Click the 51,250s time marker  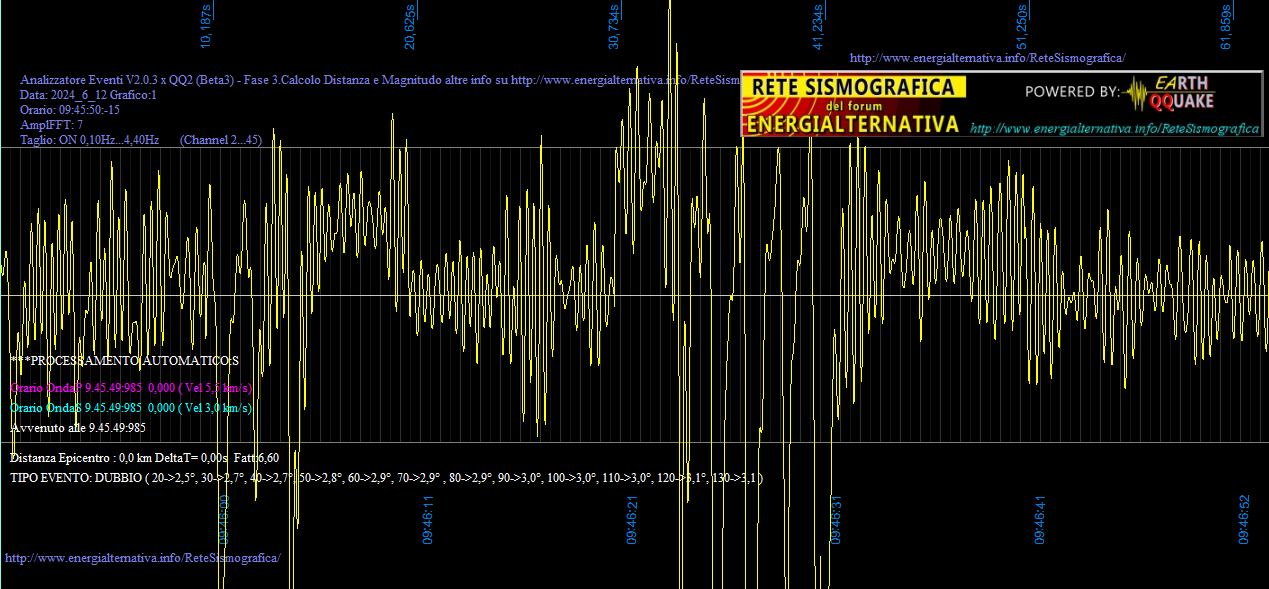(1022, 25)
